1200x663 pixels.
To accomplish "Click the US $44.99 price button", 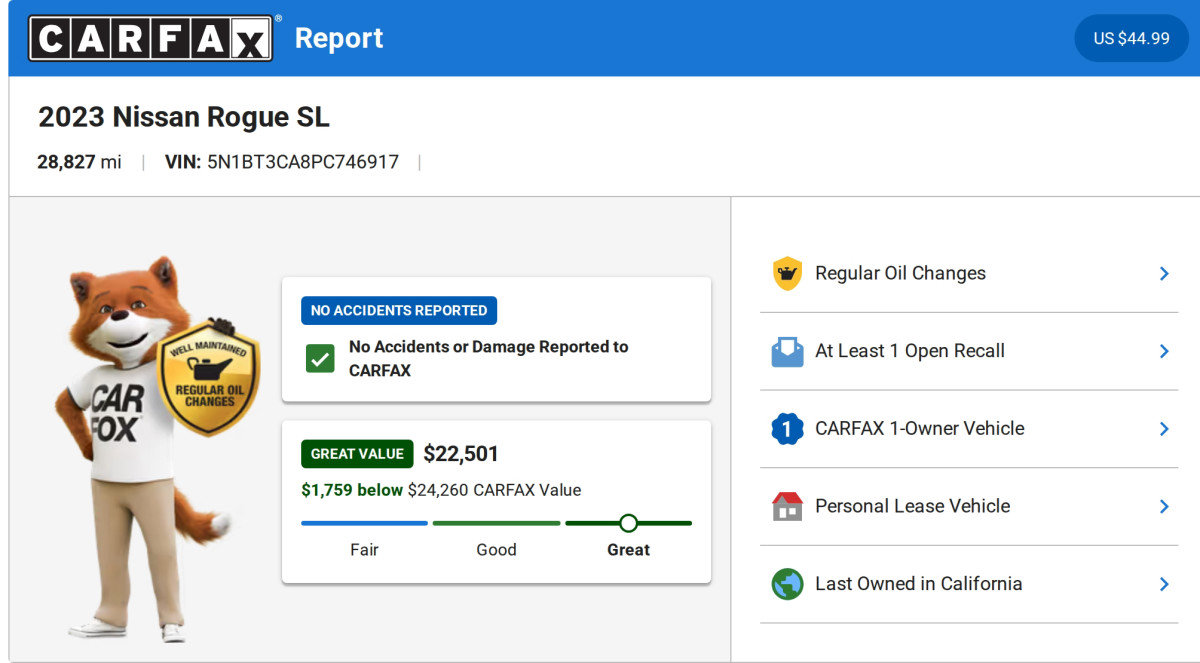I will pos(1131,38).
